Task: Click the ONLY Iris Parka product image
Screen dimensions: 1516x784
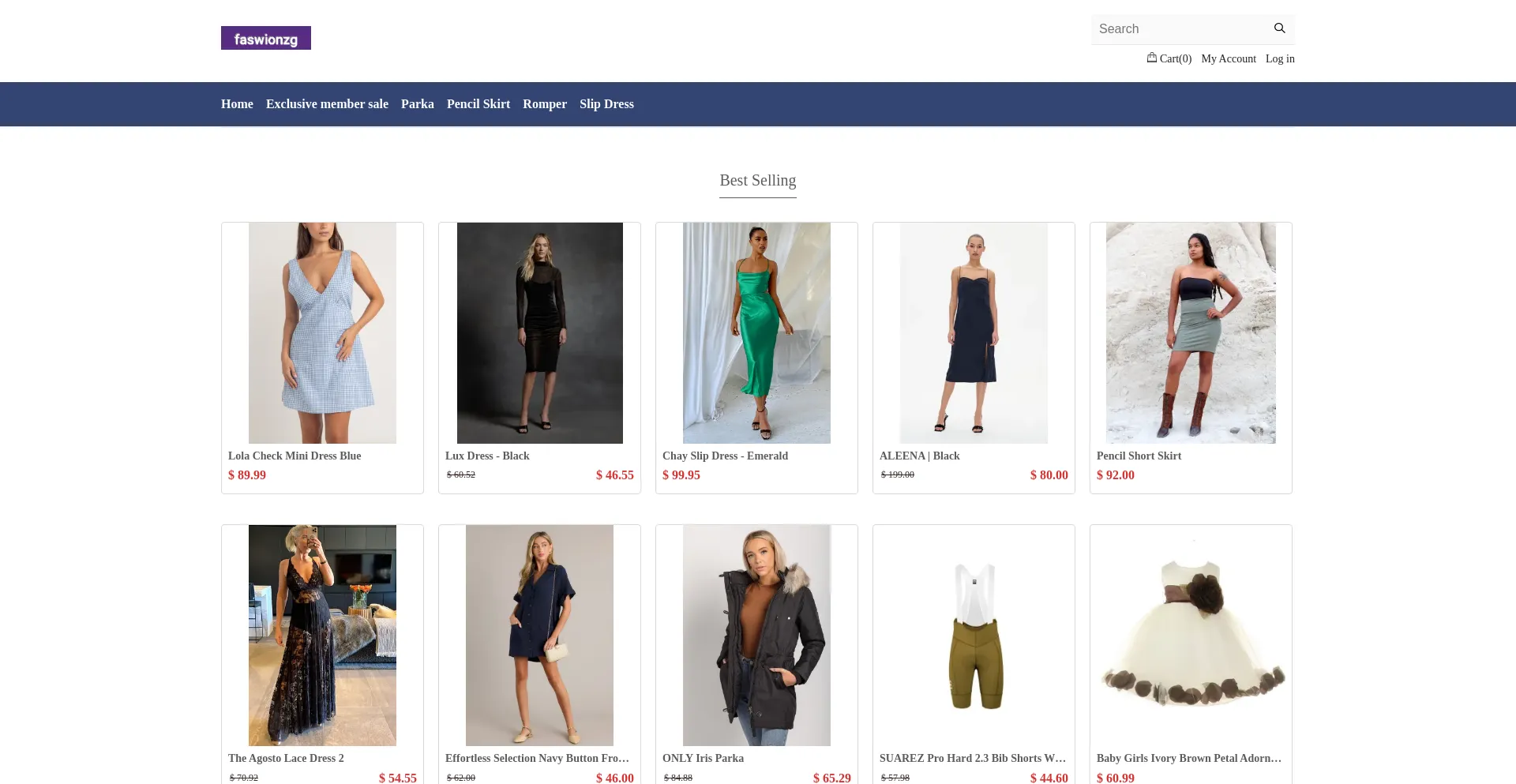Action: [x=756, y=635]
